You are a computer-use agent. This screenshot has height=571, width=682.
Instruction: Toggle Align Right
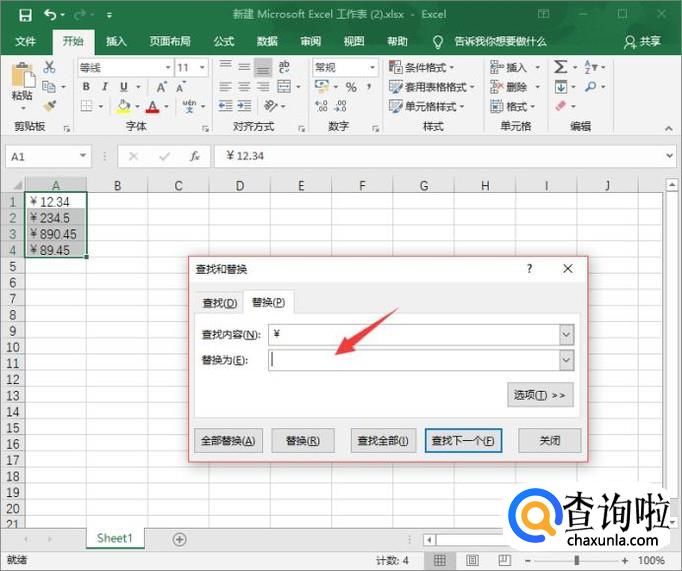(263, 87)
